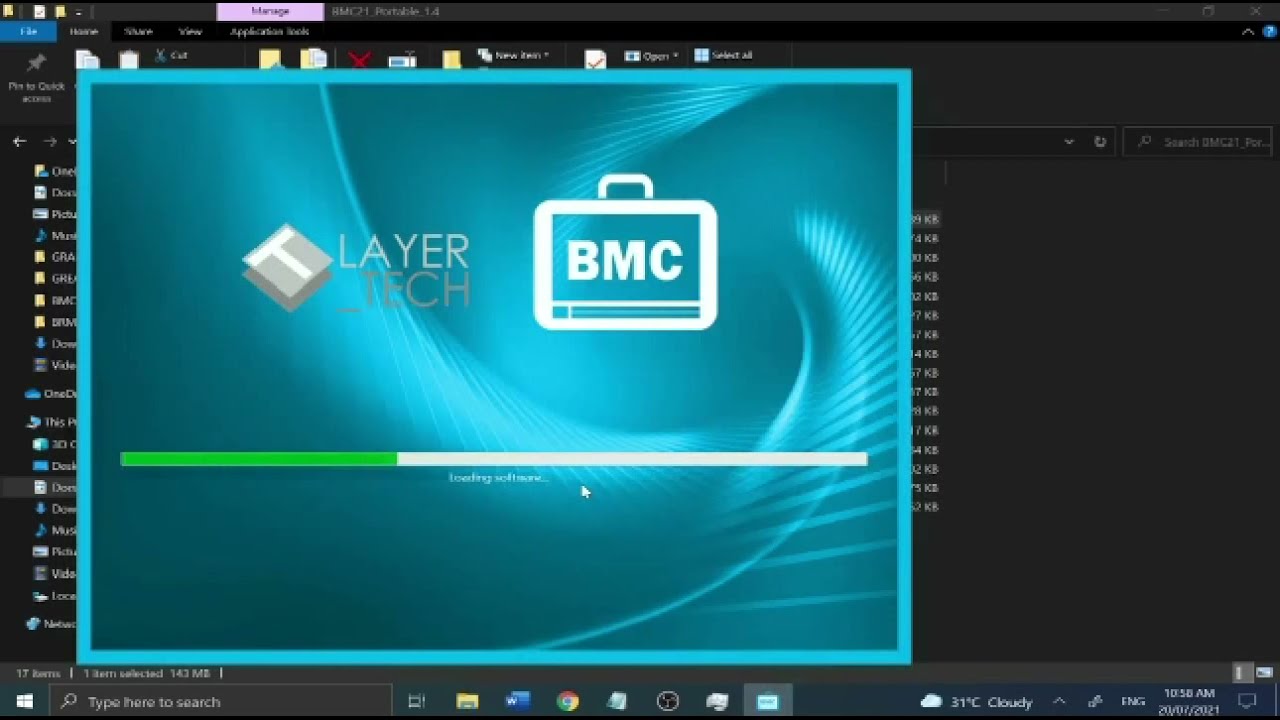Viewport: 1280px width, 720px height.
Task: Go back with the Back arrow
Action: click(x=19, y=142)
